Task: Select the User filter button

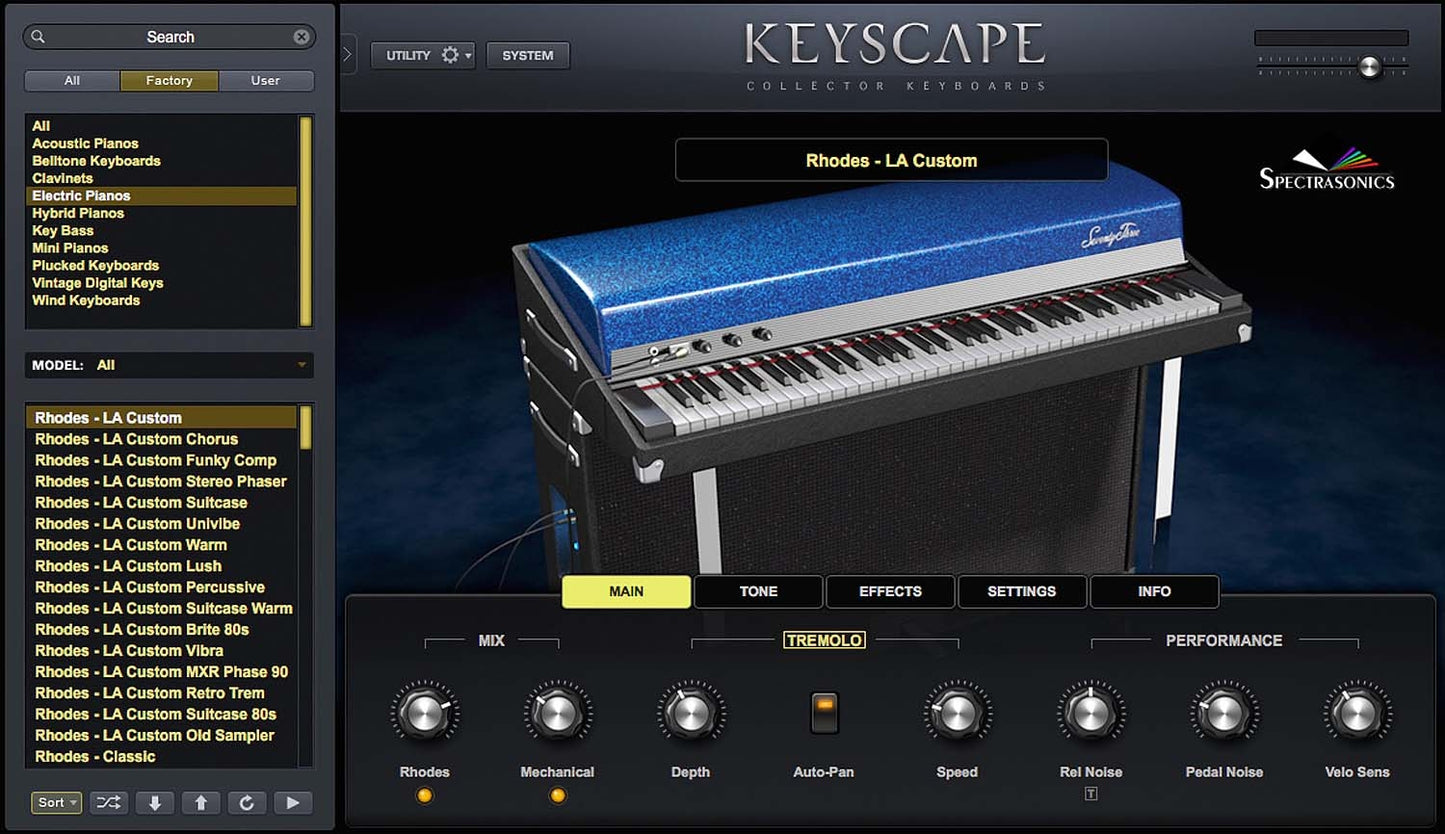Action: point(265,81)
